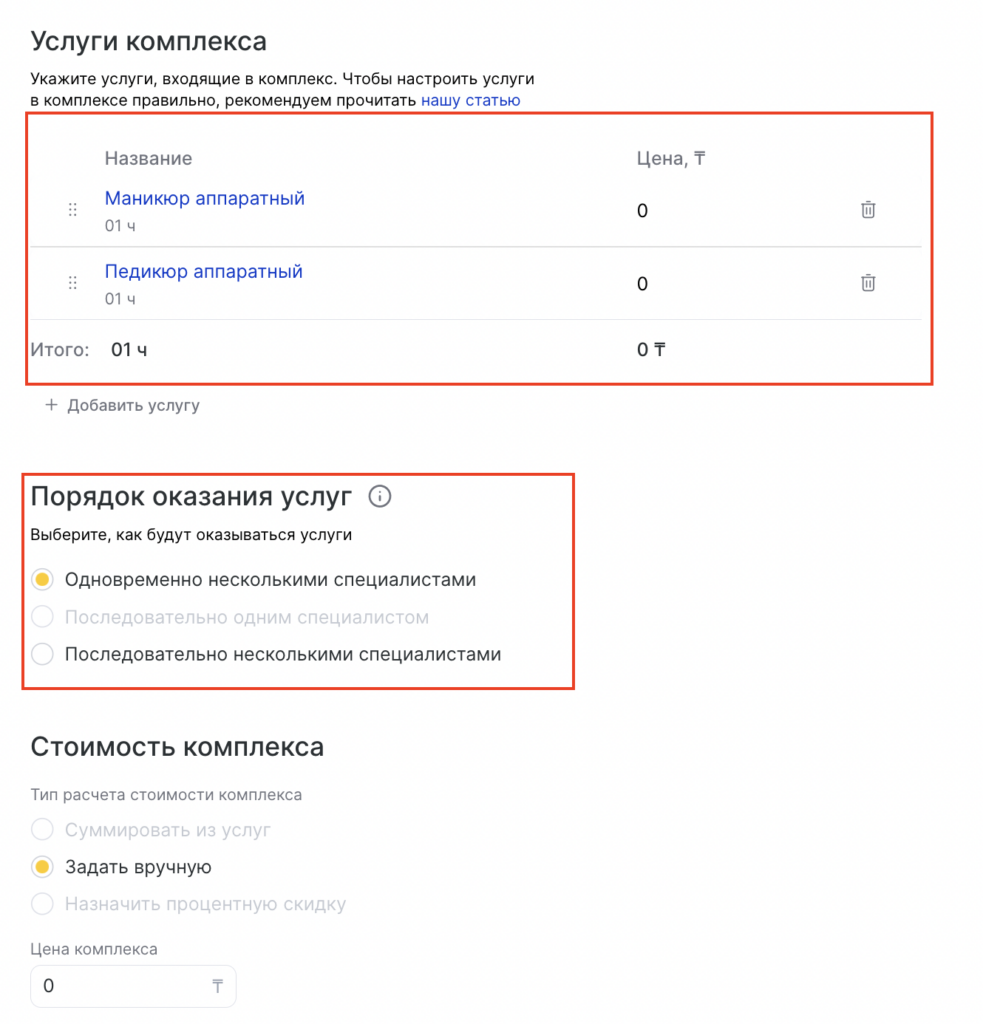Click the price value for Маникюр аппаратный
The width and height of the screenshot is (983, 1024).
[x=642, y=210]
